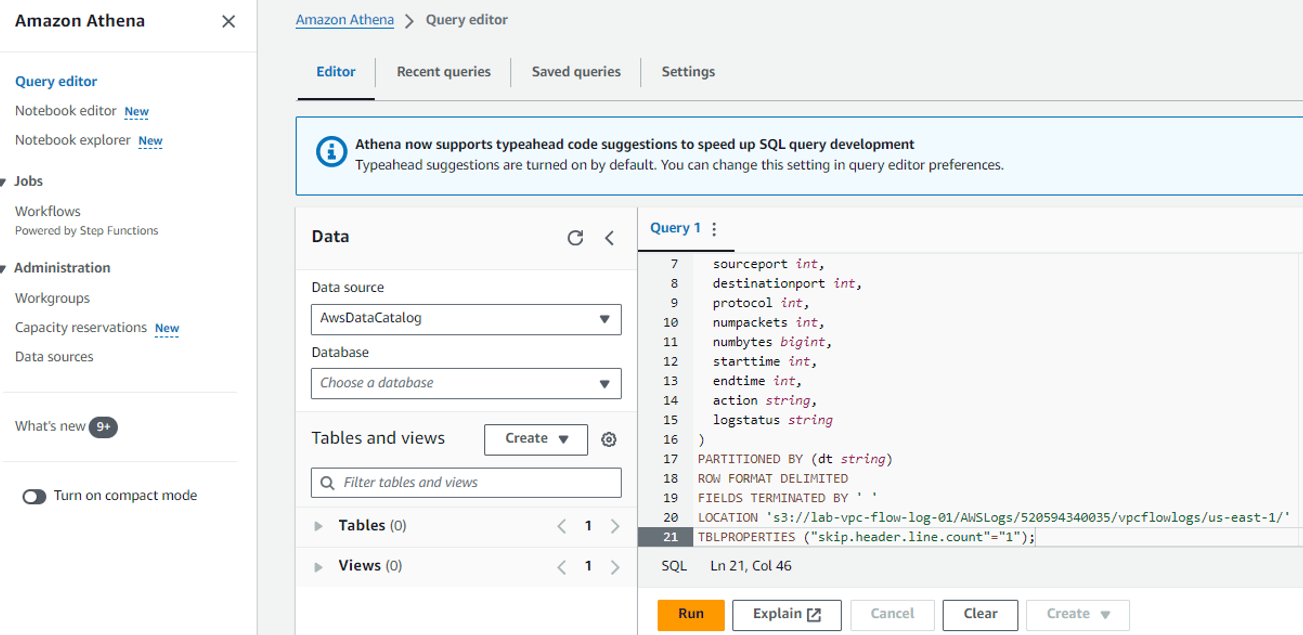Viewport: 1303px width, 635px height.
Task: Open the Query 1 tab options menu
Action: (x=713, y=229)
